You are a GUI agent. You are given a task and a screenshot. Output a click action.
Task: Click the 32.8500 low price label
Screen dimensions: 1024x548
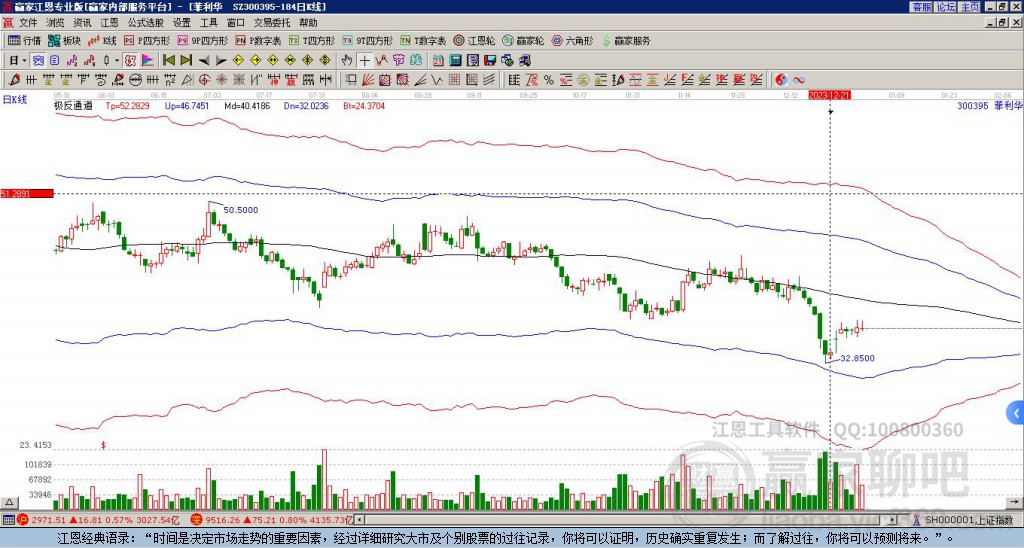click(857, 358)
